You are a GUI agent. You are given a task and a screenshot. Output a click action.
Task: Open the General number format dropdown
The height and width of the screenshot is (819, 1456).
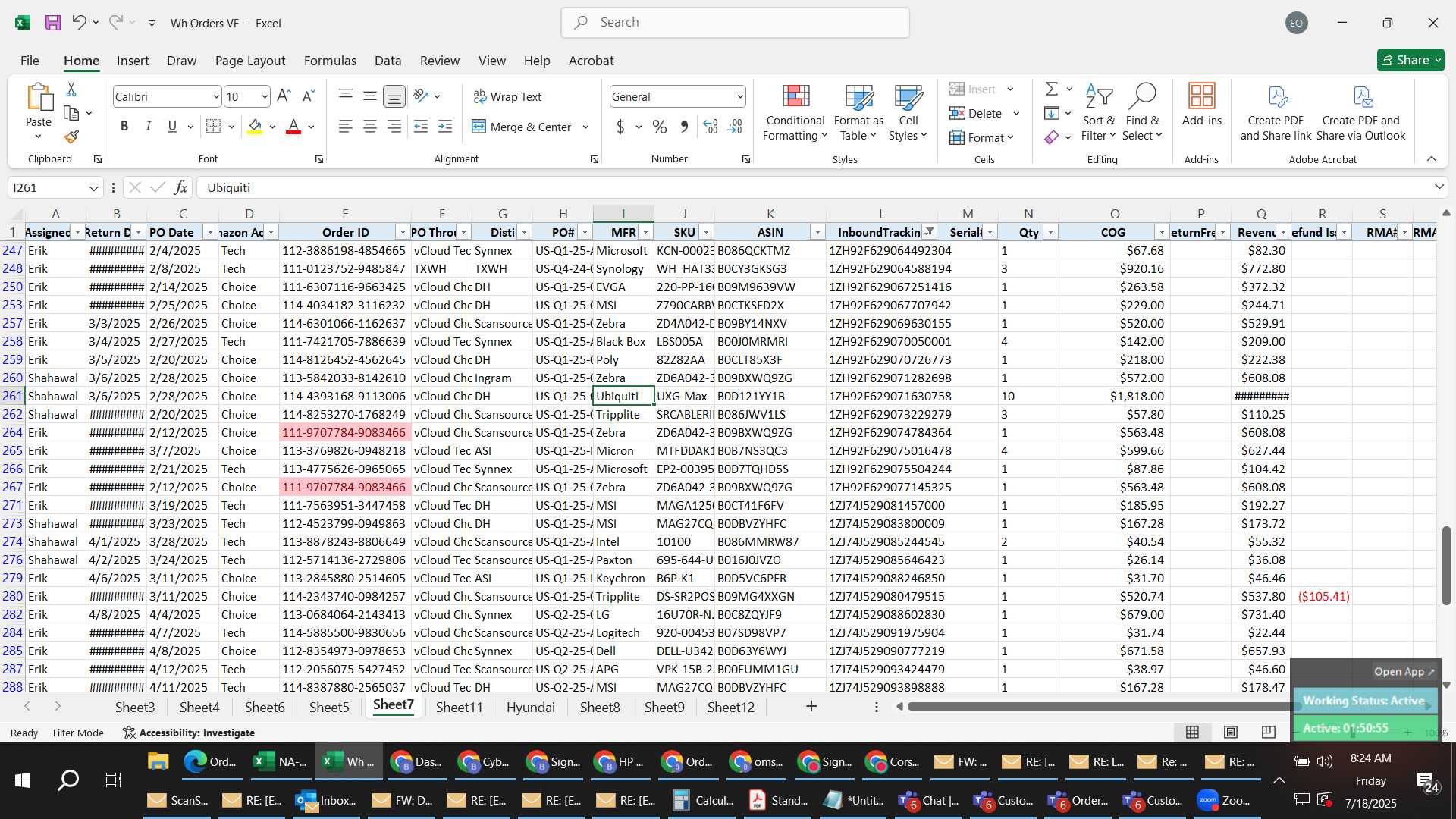click(739, 97)
